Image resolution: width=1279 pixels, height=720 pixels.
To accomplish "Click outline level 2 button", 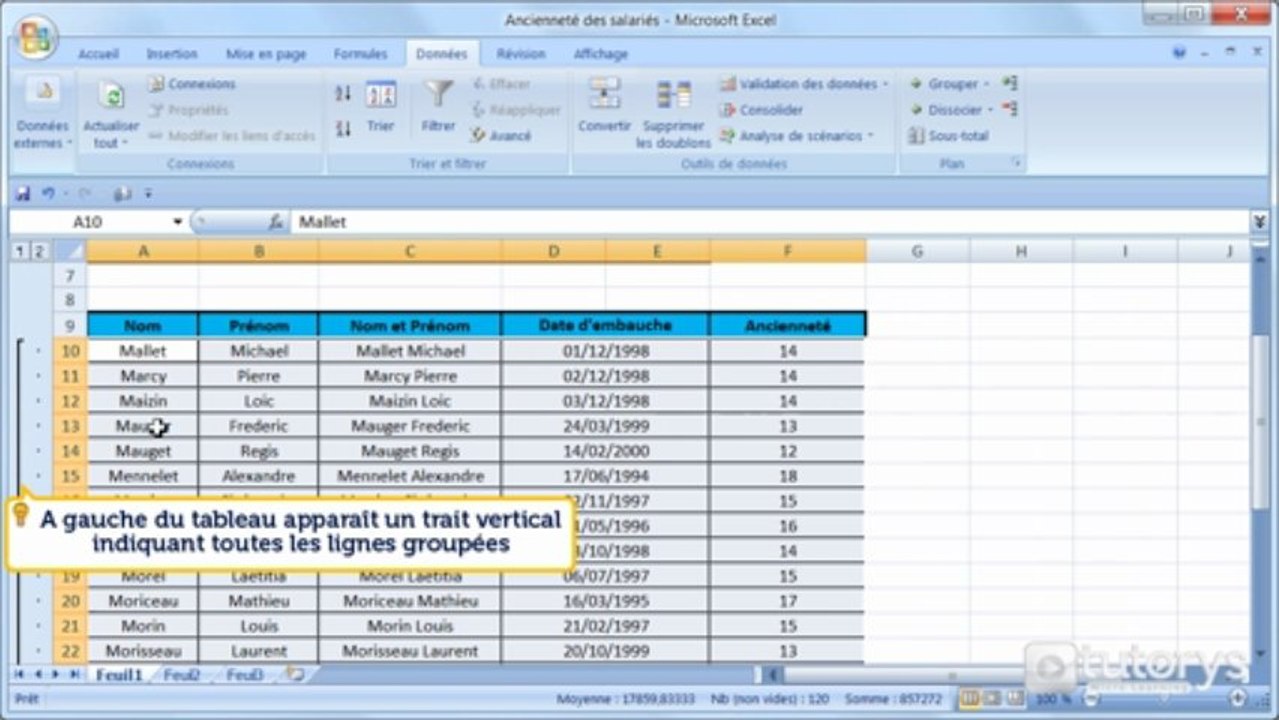I will pyautogui.click(x=39, y=252).
